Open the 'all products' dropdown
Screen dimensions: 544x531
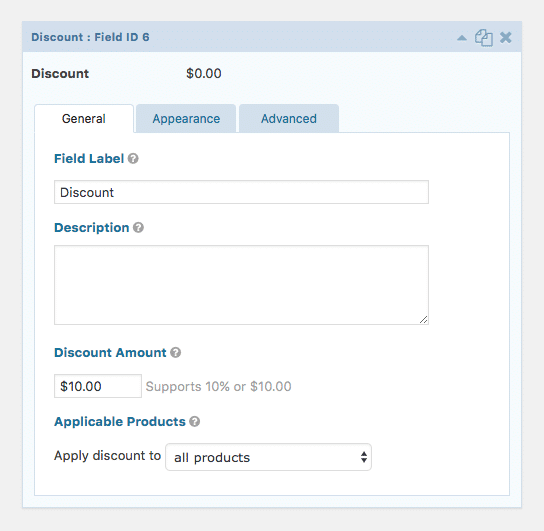(x=269, y=457)
